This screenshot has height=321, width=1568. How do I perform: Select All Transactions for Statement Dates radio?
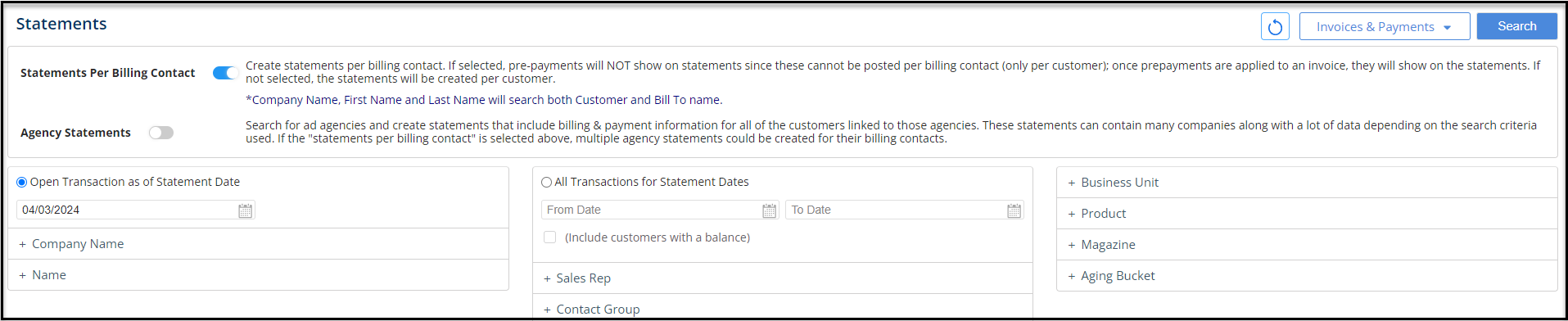pyautogui.click(x=546, y=183)
